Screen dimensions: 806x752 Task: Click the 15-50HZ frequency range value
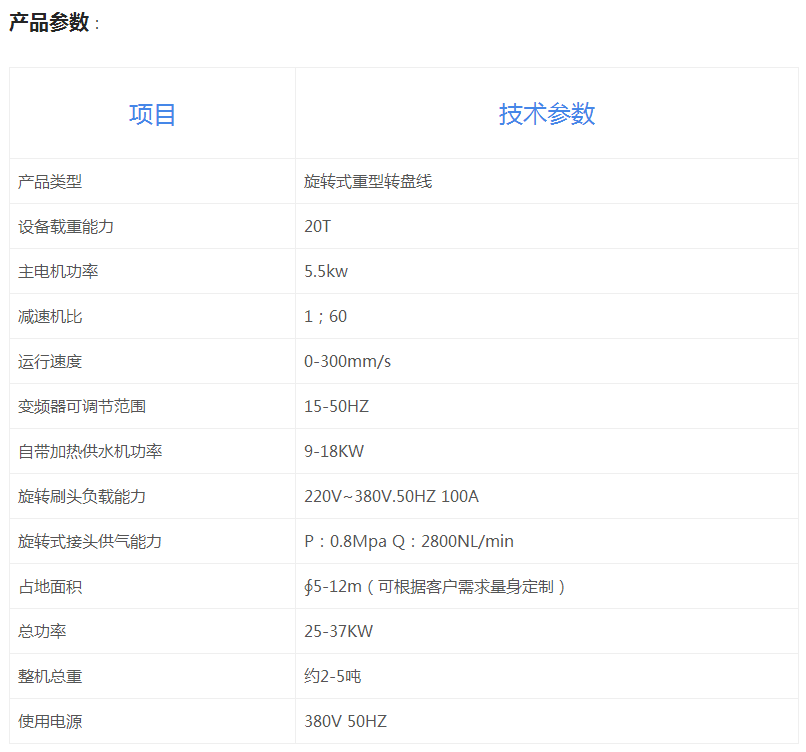point(336,407)
